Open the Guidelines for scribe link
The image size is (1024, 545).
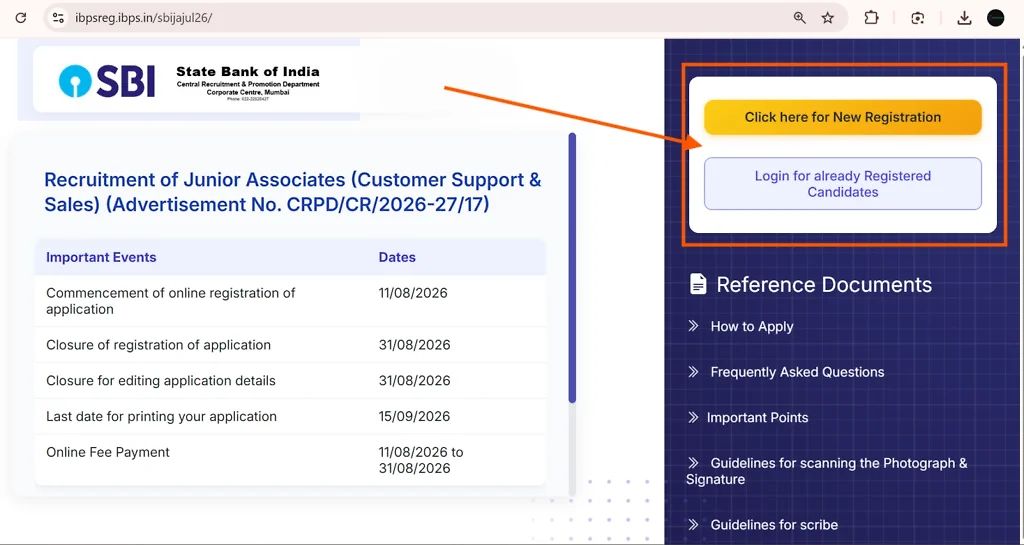(774, 525)
